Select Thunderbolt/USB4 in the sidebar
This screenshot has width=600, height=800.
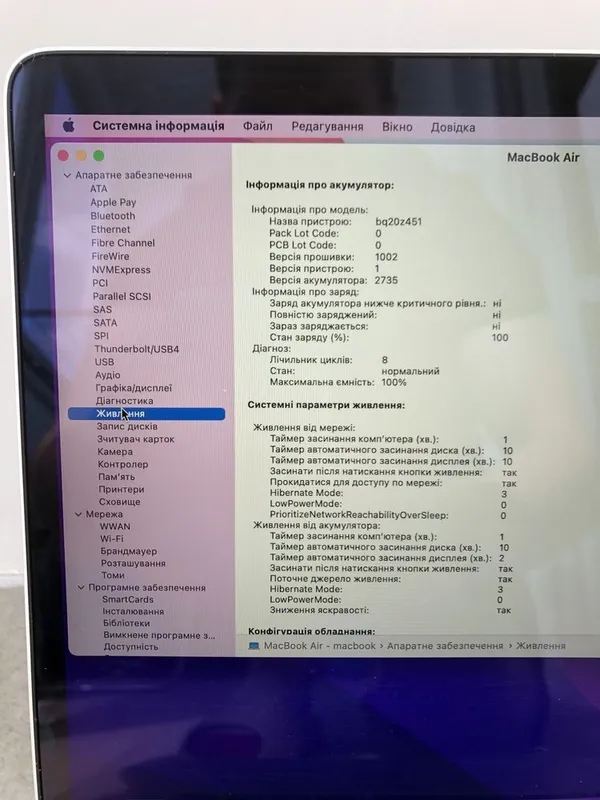[x=137, y=349]
